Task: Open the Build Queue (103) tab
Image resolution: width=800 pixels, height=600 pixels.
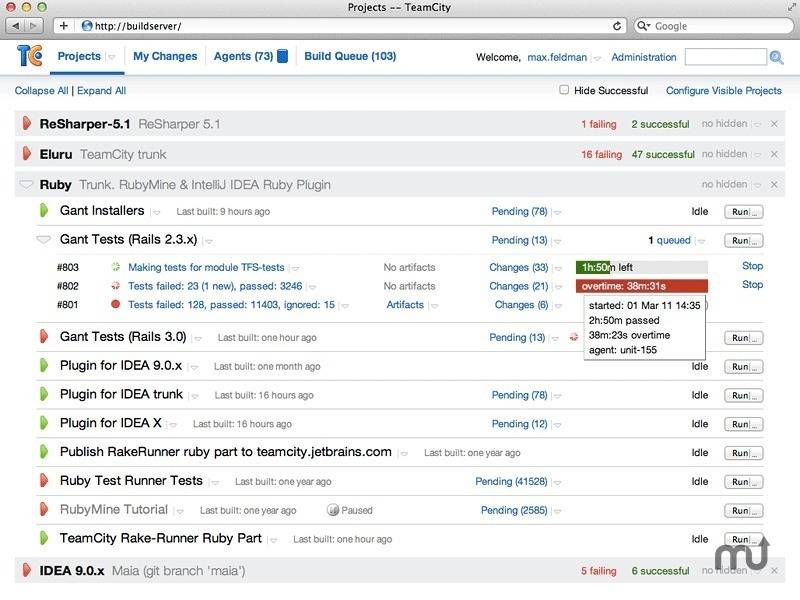Action: 350,56
